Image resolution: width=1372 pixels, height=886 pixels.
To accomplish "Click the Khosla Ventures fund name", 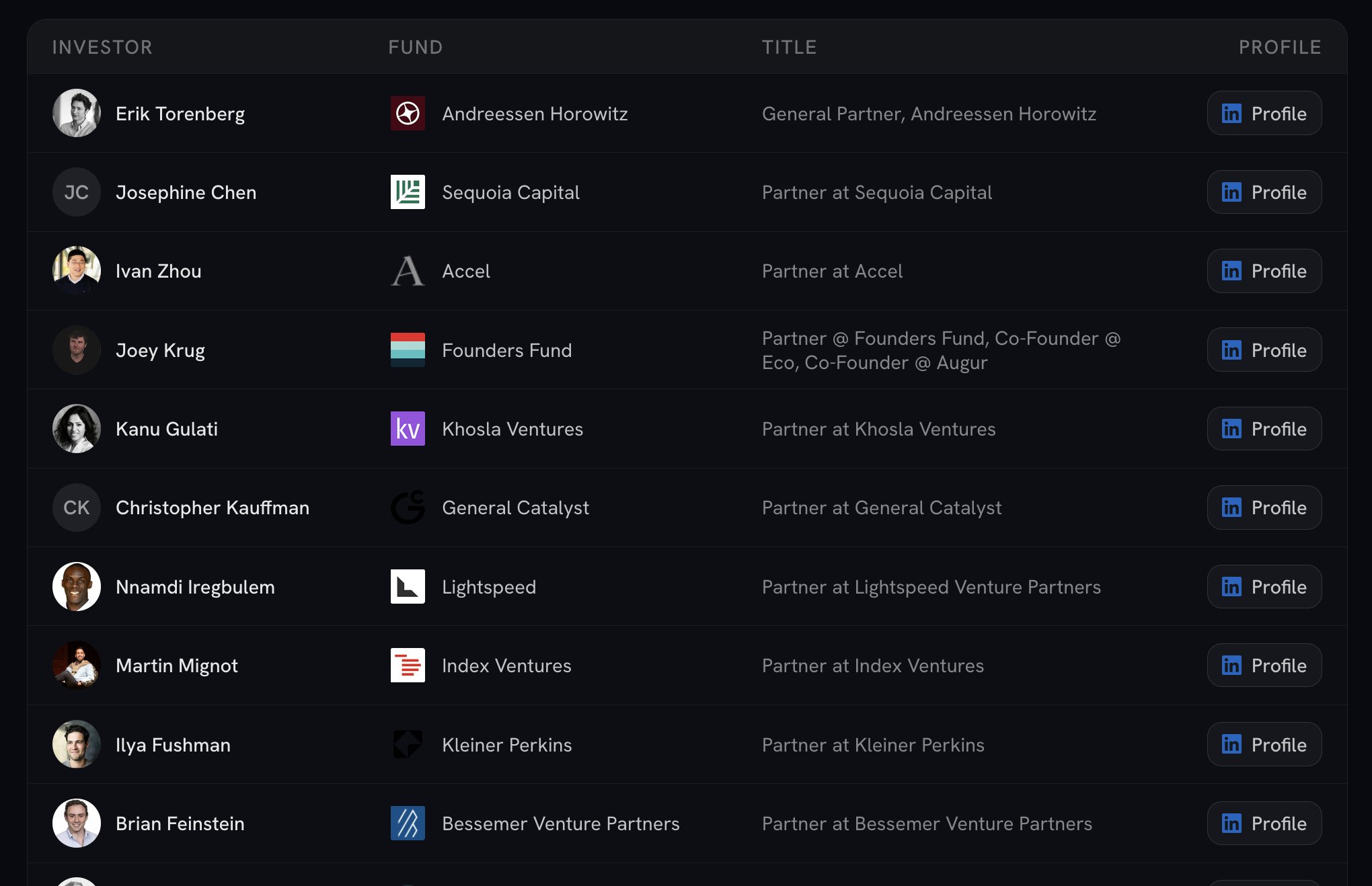I will (x=512, y=429).
